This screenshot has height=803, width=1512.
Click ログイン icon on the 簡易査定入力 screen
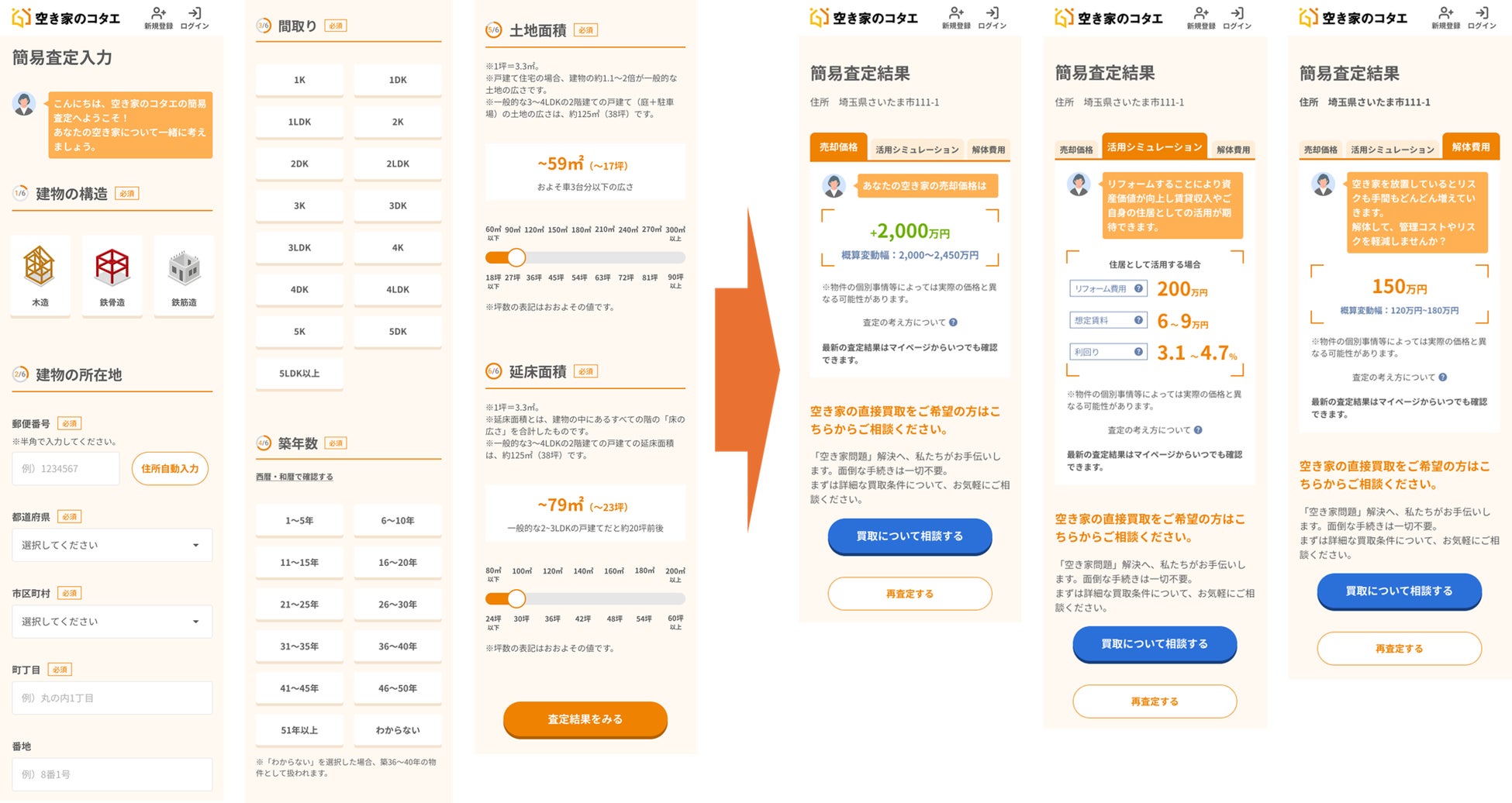pyautogui.click(x=195, y=18)
